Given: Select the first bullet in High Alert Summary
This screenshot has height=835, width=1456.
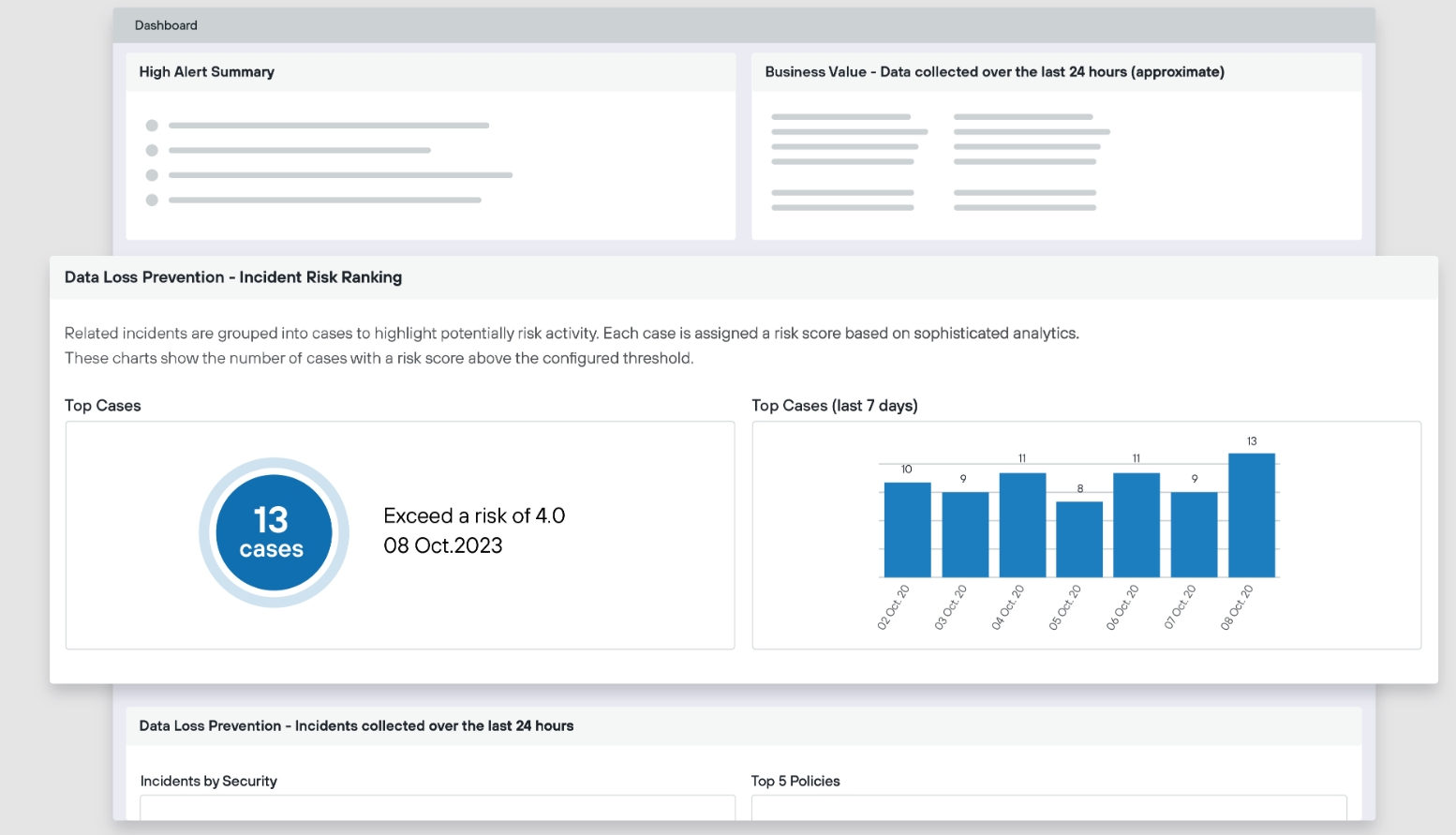Looking at the screenshot, I should pyautogui.click(x=152, y=126).
